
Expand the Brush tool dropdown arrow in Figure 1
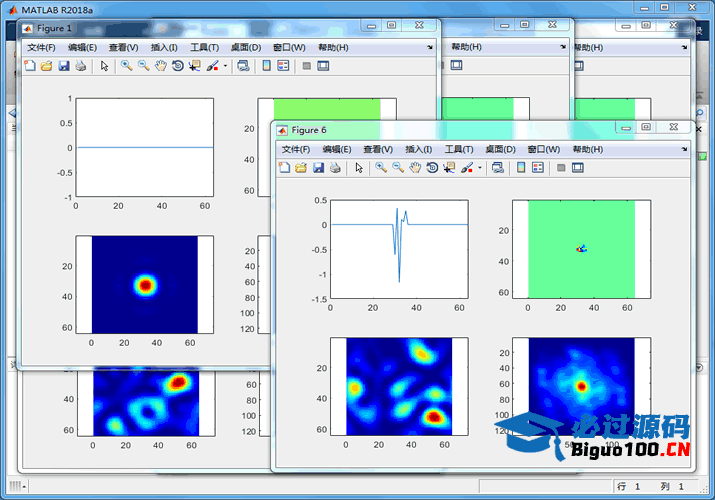pyautogui.click(x=225, y=66)
